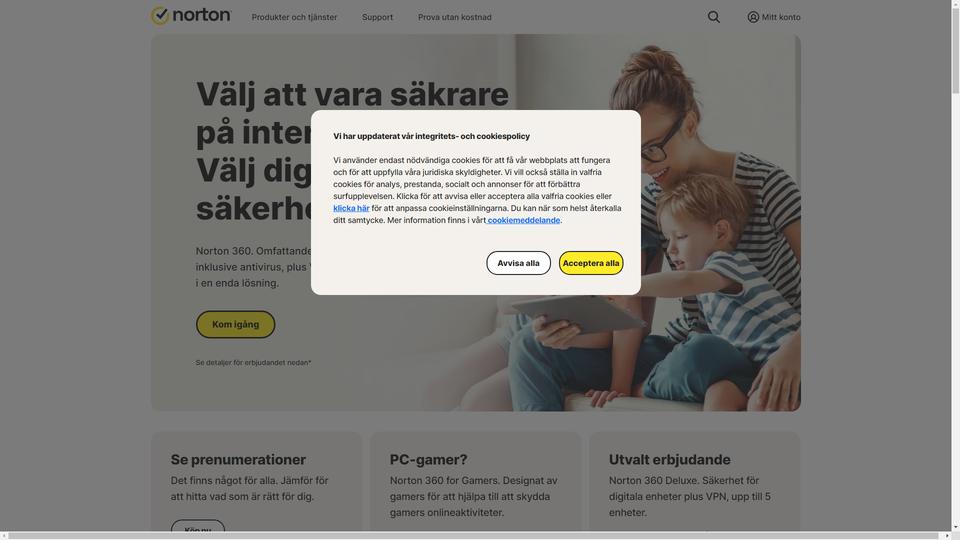This screenshot has height=540, width=960.
Task: Click the PC-gamer? card heading
Action: coord(429,460)
